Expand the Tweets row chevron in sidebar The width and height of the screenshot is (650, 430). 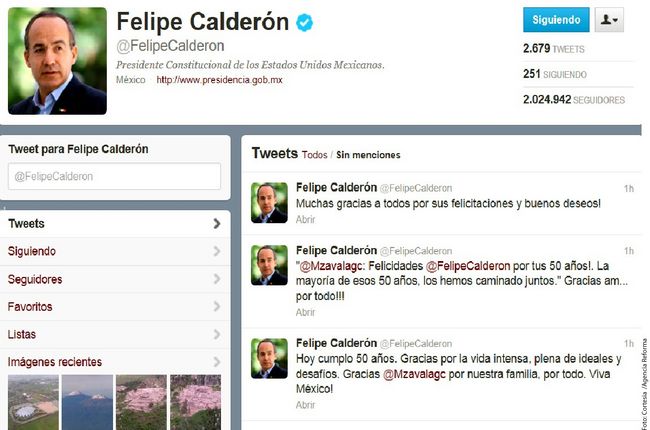216,224
